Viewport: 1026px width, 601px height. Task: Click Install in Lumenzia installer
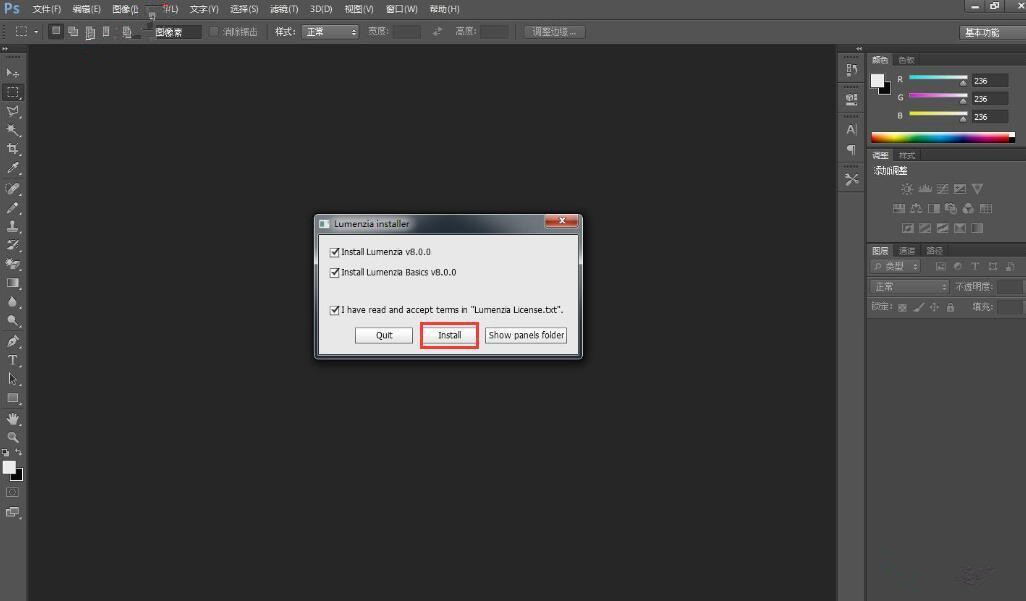450,335
